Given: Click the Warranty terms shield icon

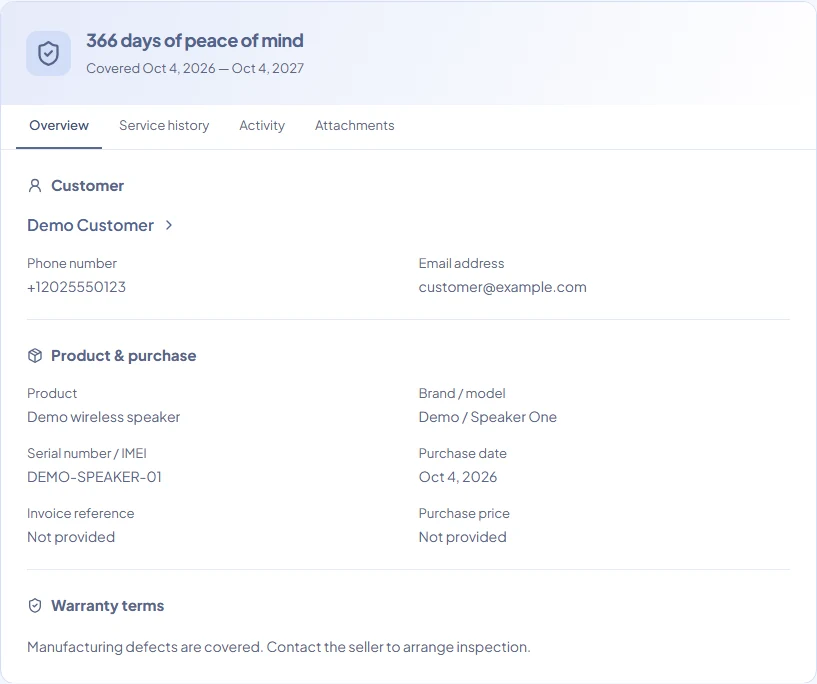Looking at the screenshot, I should 35,606.
